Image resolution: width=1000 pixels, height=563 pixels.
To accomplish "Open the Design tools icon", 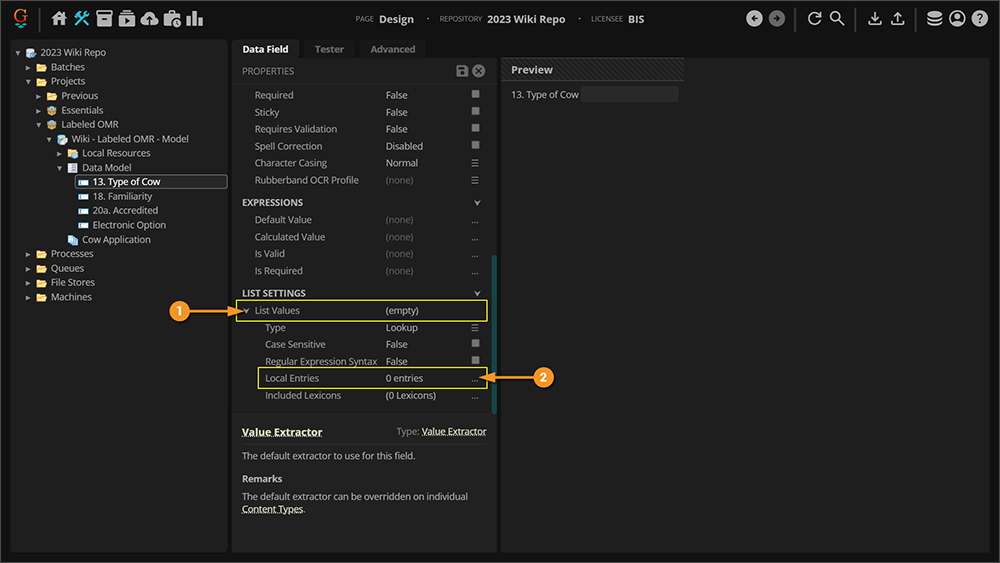I will 82,19.
